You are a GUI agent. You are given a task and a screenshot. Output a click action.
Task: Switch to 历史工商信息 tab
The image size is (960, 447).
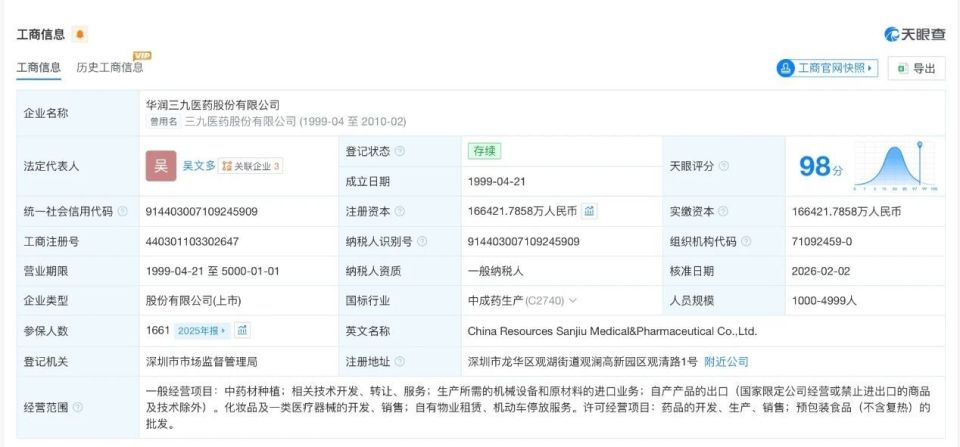(110, 67)
